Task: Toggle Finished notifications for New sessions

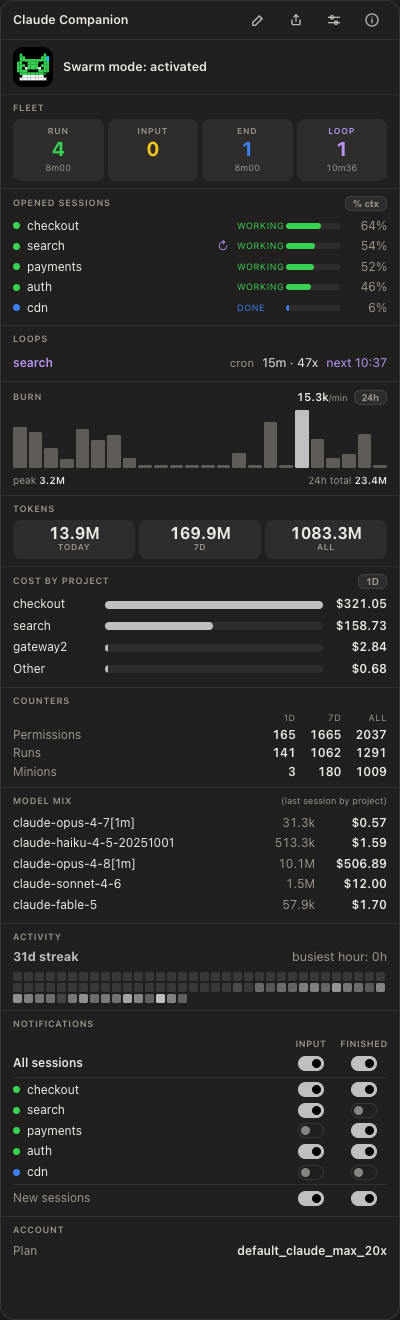Action: click(364, 1198)
